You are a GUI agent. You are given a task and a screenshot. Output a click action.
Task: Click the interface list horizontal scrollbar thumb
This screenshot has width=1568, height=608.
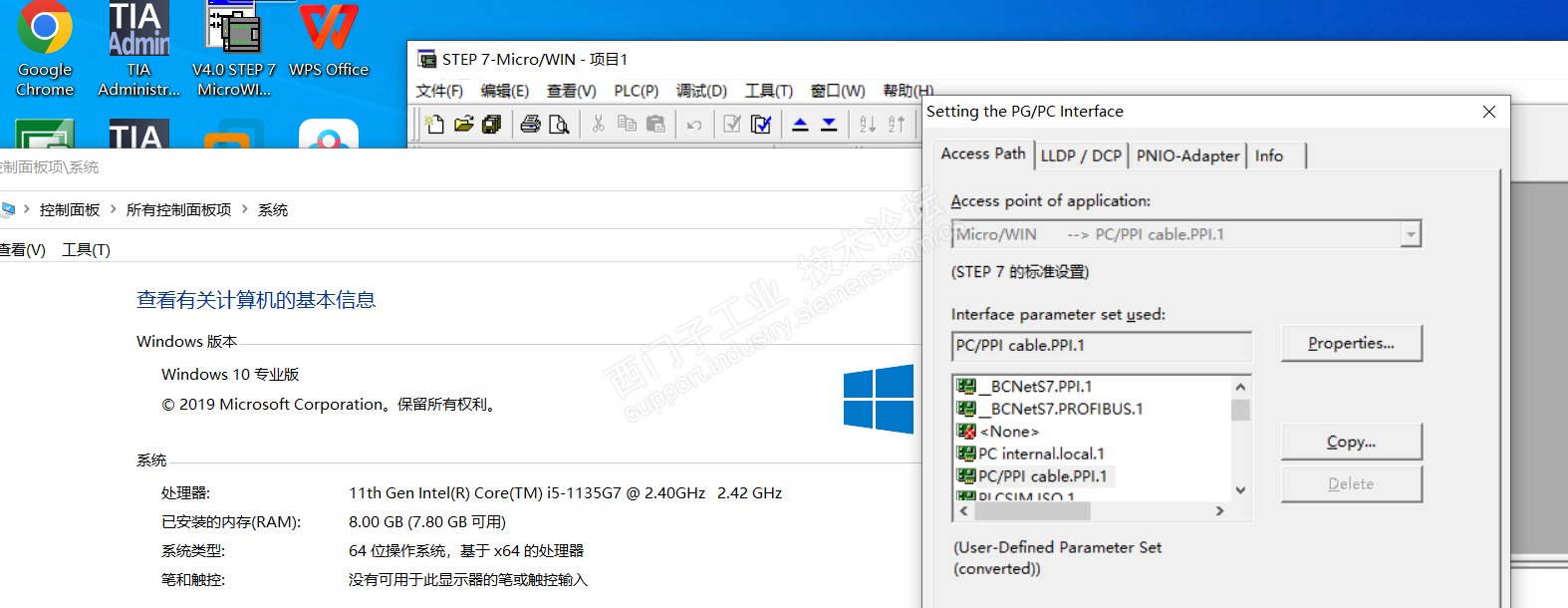click(x=1032, y=510)
